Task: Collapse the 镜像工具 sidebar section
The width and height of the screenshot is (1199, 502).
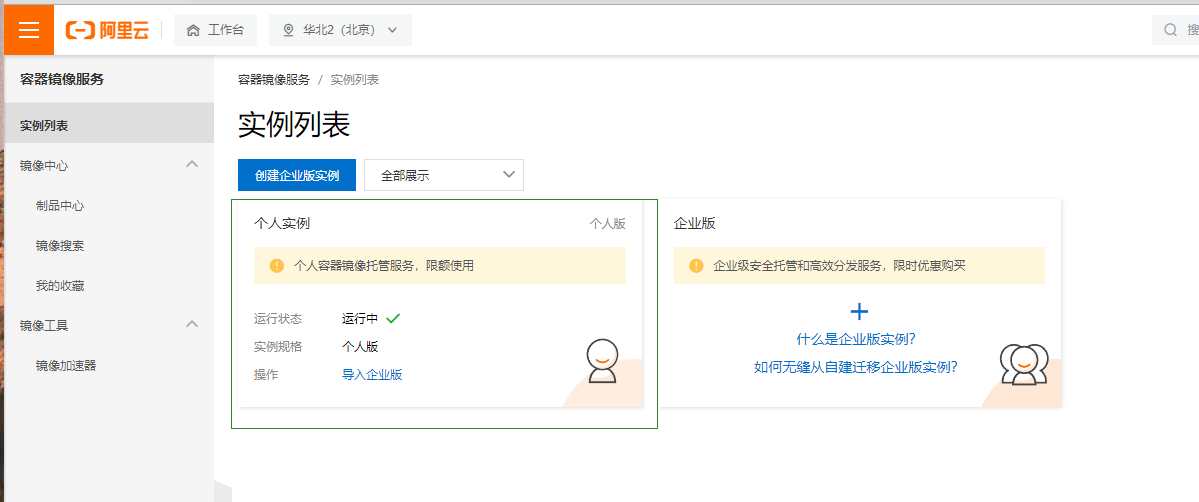Action: click(x=193, y=324)
